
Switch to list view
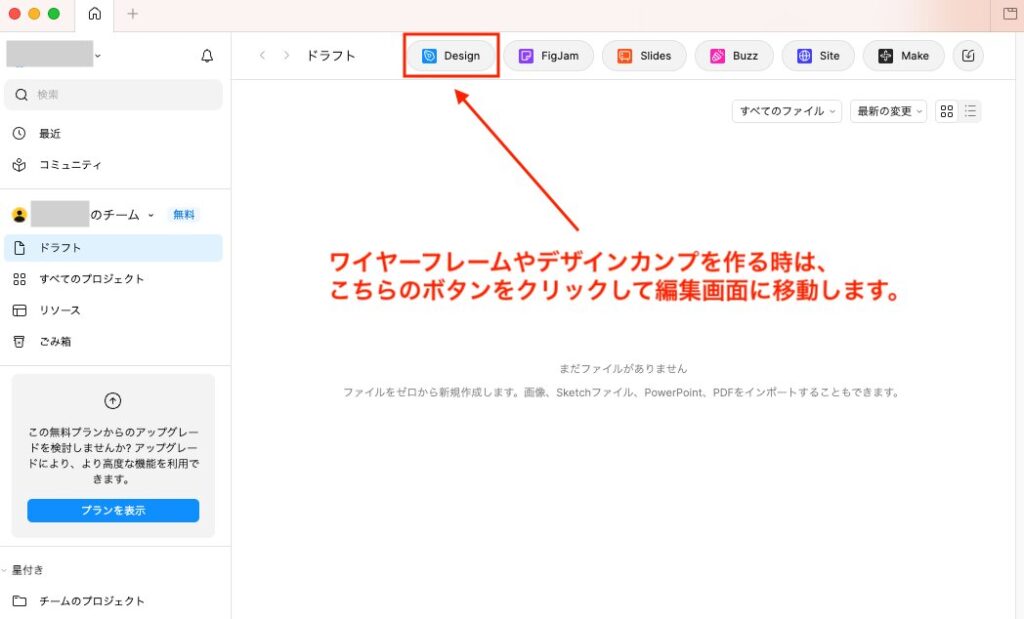(x=970, y=111)
